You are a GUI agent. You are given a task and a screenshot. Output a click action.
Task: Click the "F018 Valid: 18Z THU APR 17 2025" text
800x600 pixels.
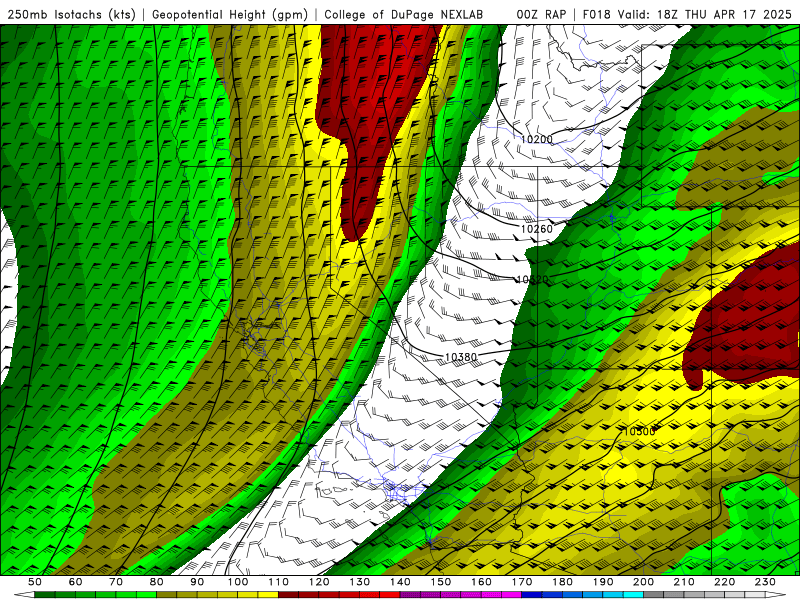tap(687, 15)
